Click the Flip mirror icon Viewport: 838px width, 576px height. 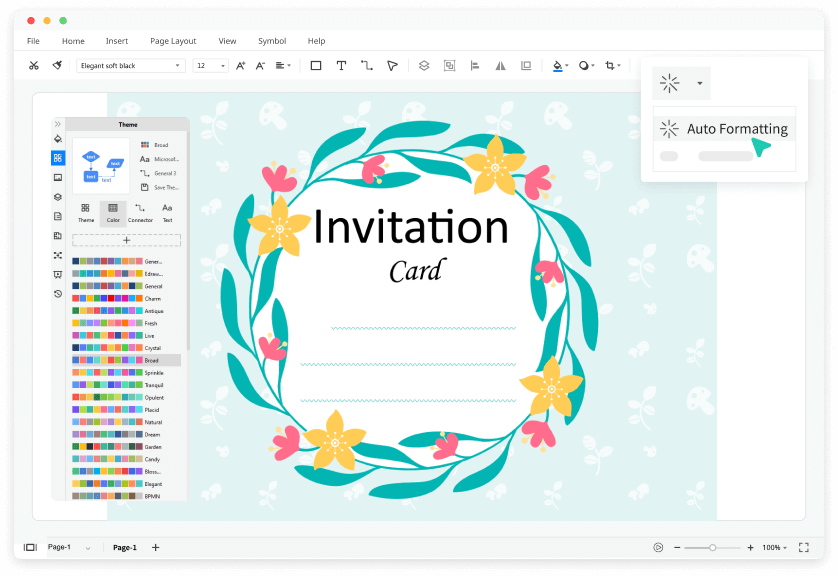[500, 65]
